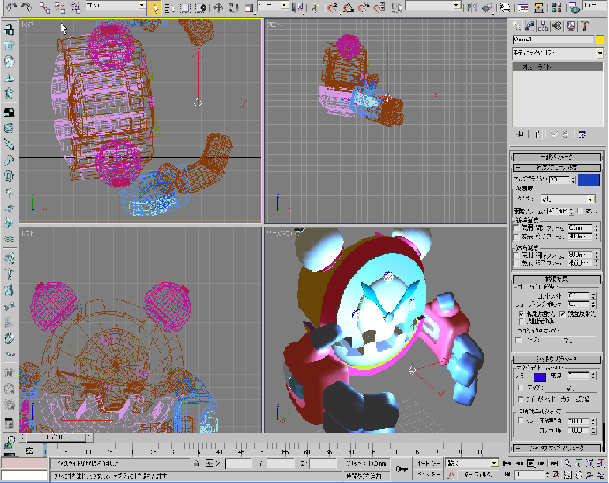Open the Schematic View icon
Image resolution: width=609 pixels, height=483 pixels.
539,7
